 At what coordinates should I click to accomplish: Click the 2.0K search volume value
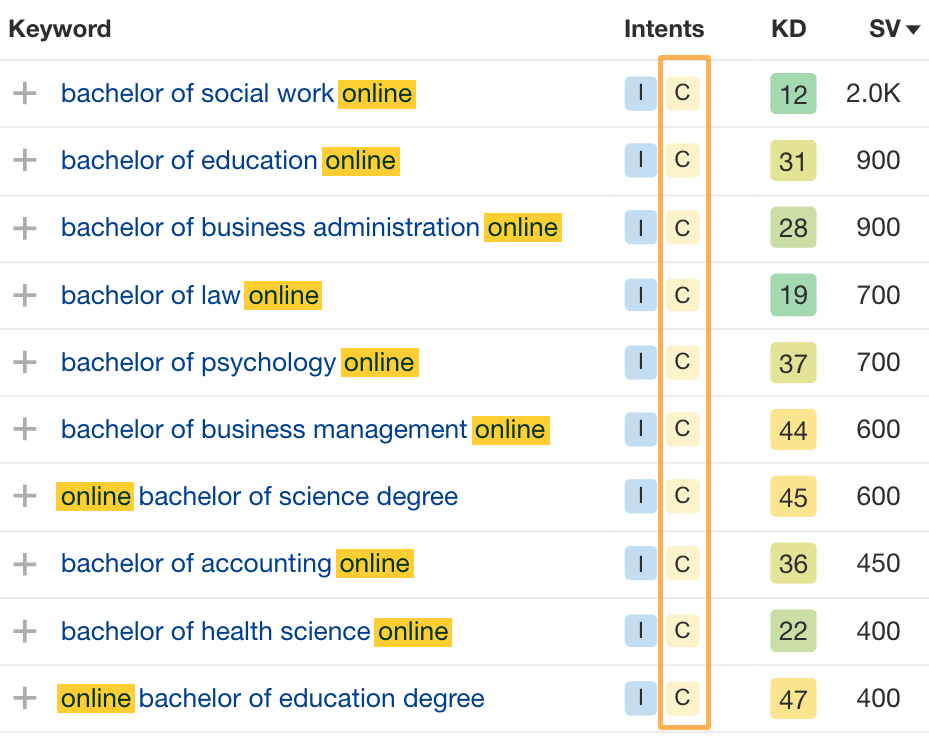(874, 93)
